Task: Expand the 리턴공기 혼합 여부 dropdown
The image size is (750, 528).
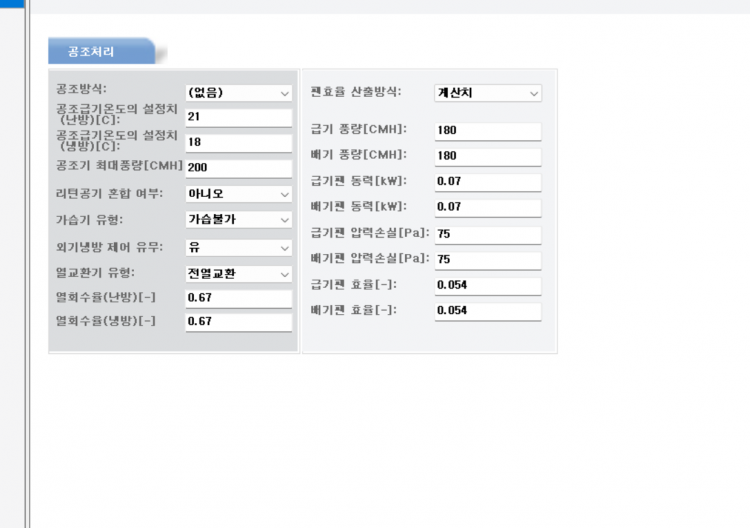Action: pyautogui.click(x=238, y=193)
